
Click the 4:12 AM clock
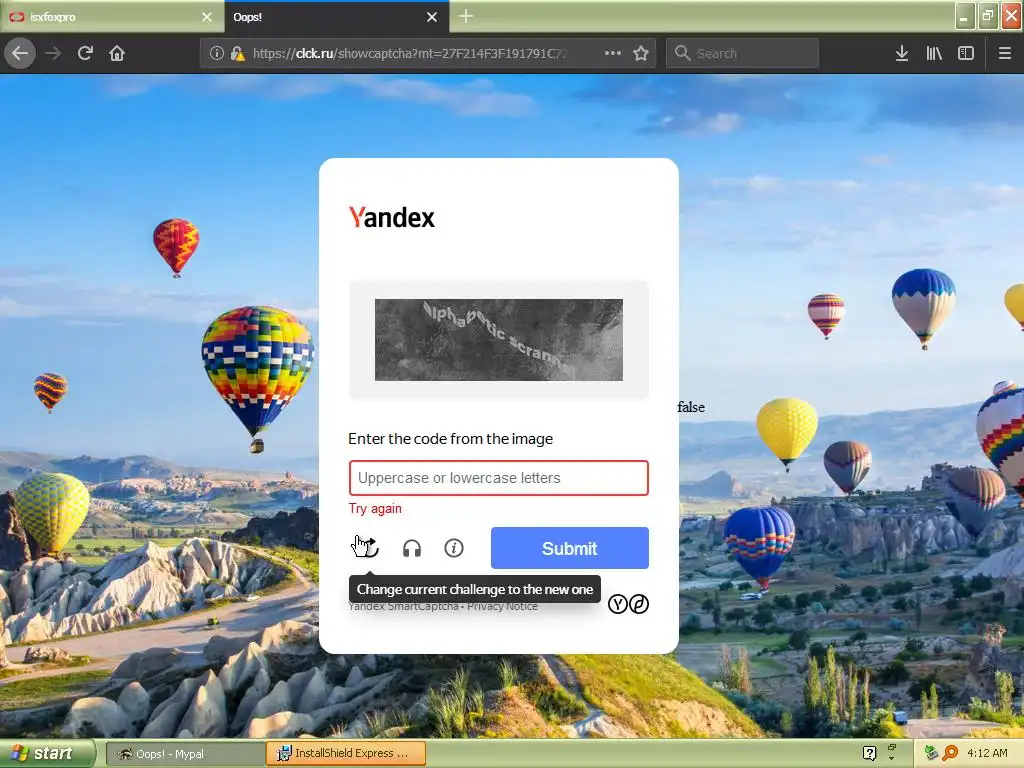click(987, 753)
